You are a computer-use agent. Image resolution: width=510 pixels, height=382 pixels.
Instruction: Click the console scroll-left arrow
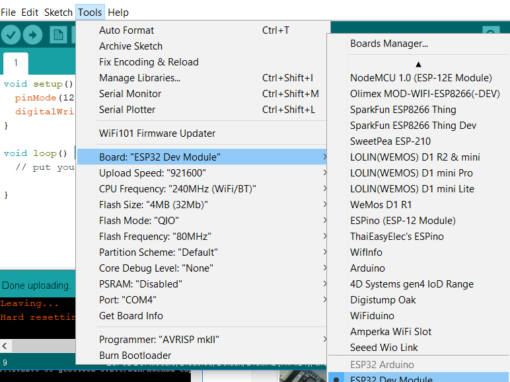[5, 346]
